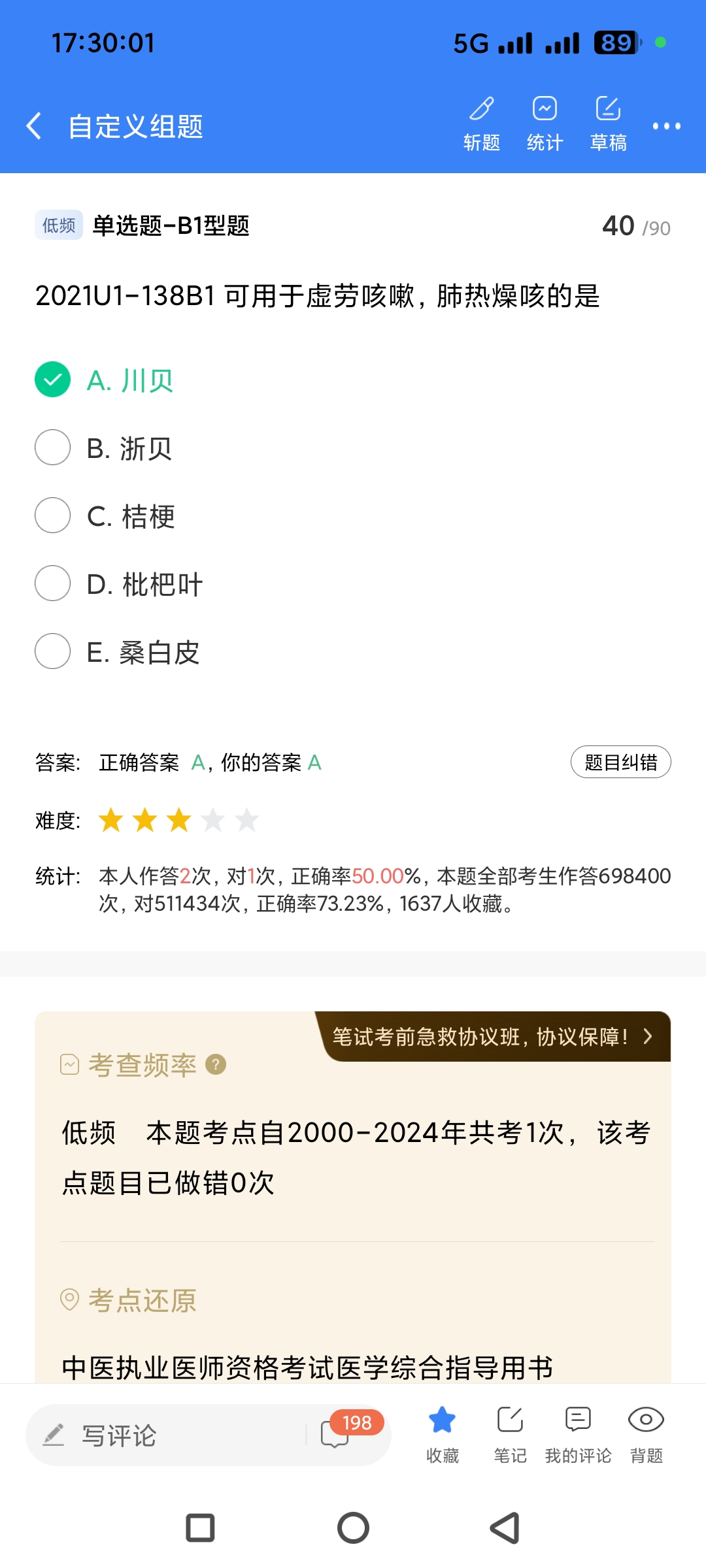This screenshot has width=706, height=1568.
Task: Select option B. 浙贝
Action: click(53, 448)
